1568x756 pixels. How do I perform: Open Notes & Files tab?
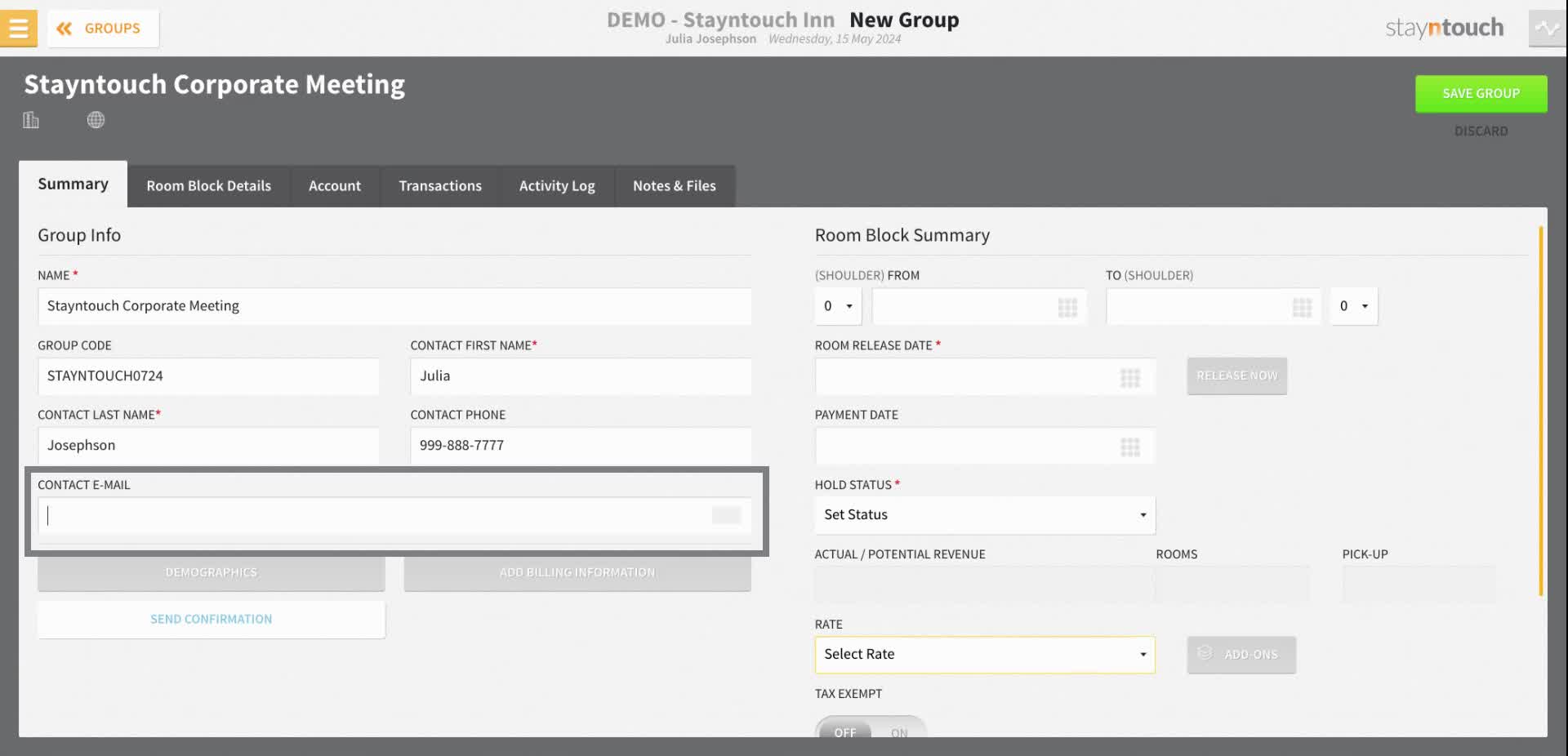pyautogui.click(x=674, y=186)
